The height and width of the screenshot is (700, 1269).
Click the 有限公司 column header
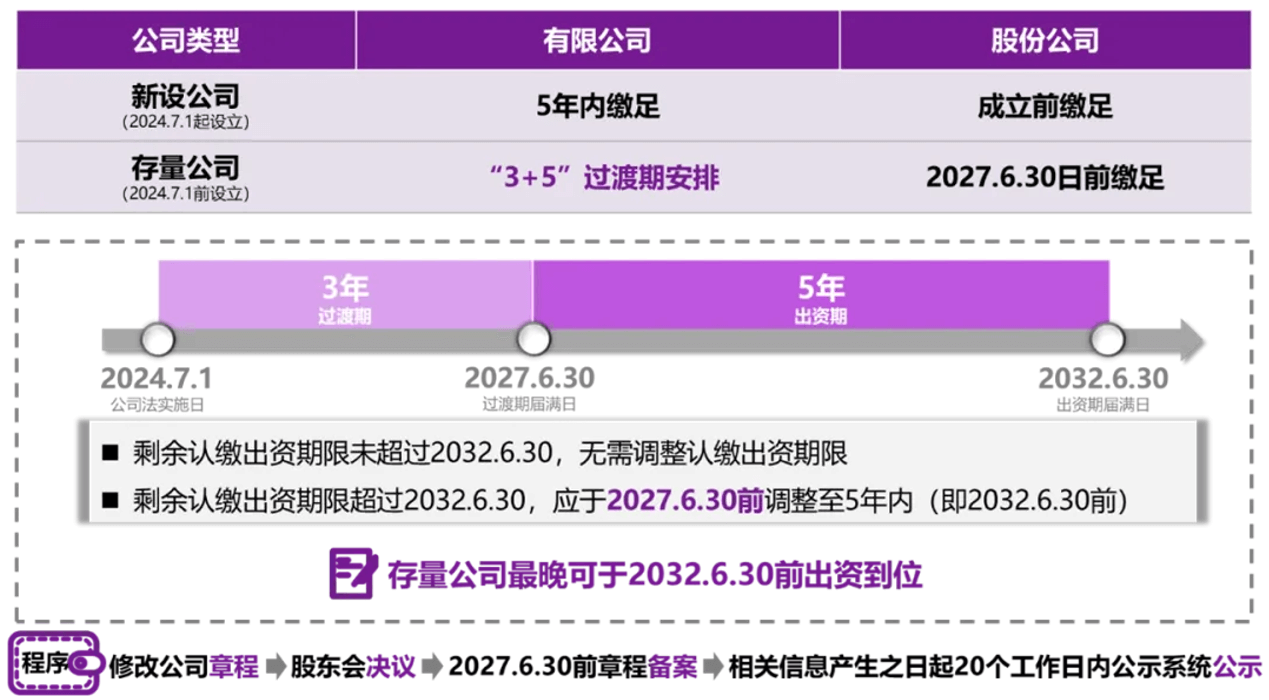[597, 40]
